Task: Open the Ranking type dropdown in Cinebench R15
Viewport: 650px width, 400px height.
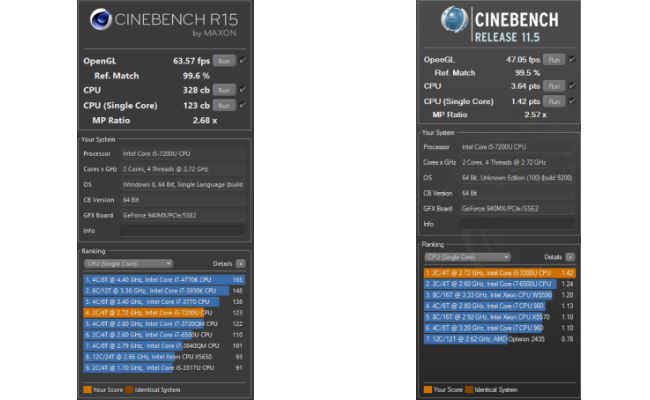Action: tap(129, 264)
